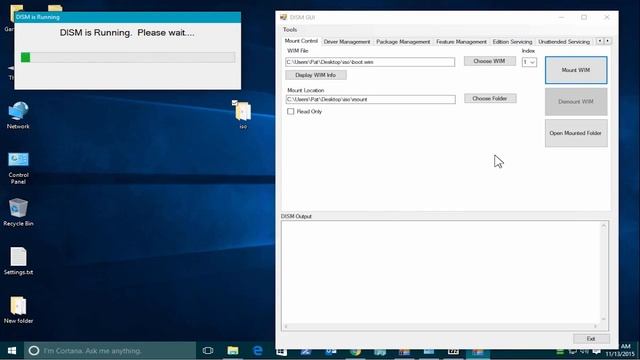Click the taskbar date 11/13/2015
Image resolution: width=640 pixels, height=360 pixels.
click(620, 354)
